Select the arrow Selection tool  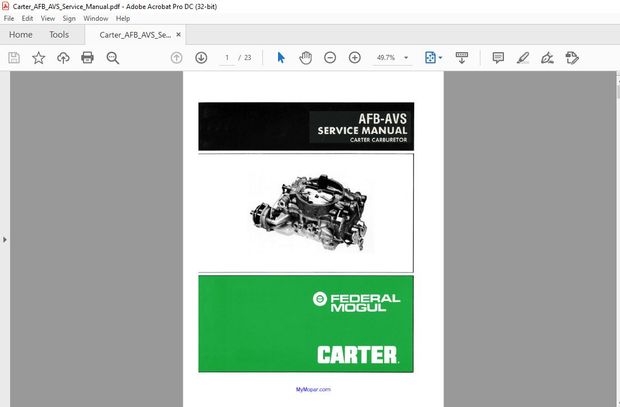[281, 58]
